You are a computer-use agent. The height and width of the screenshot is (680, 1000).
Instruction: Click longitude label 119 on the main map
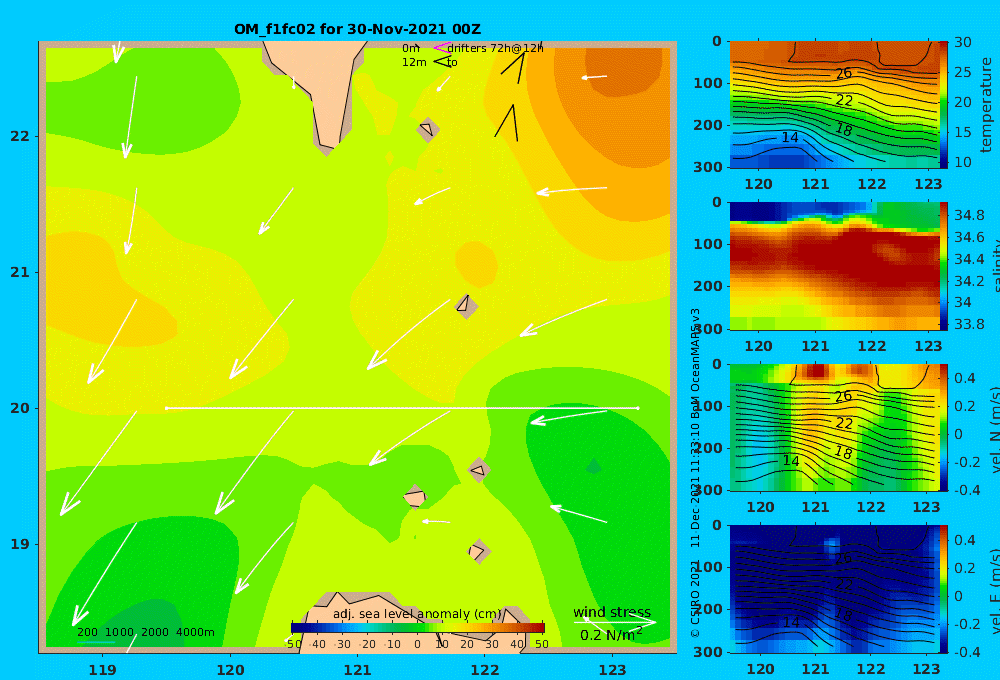pos(102,670)
